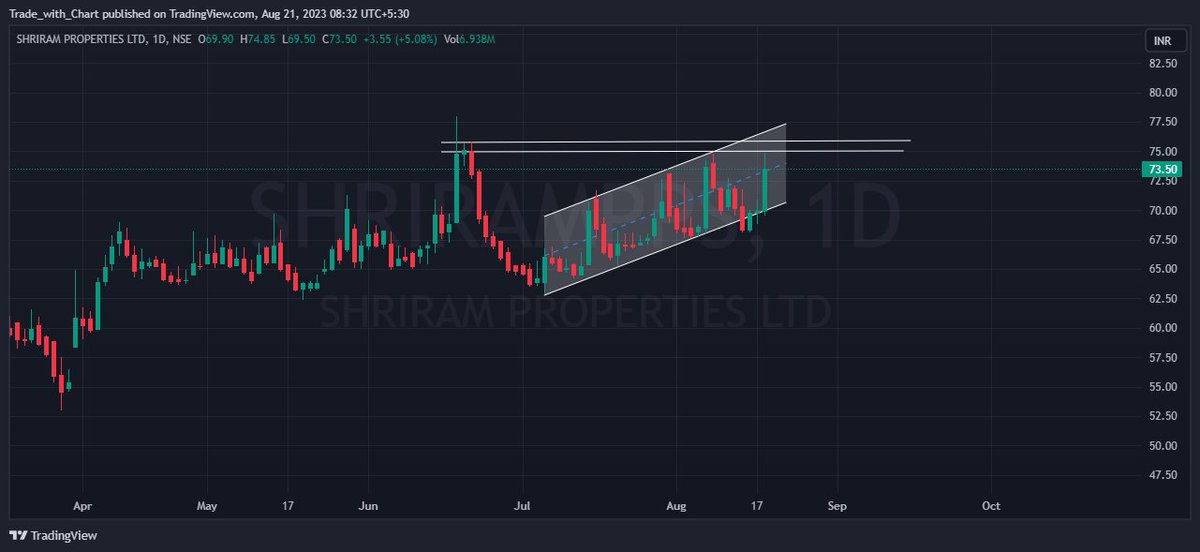The image size is (1200, 552).
Task: Click the high value H74.85
Action: (258, 39)
